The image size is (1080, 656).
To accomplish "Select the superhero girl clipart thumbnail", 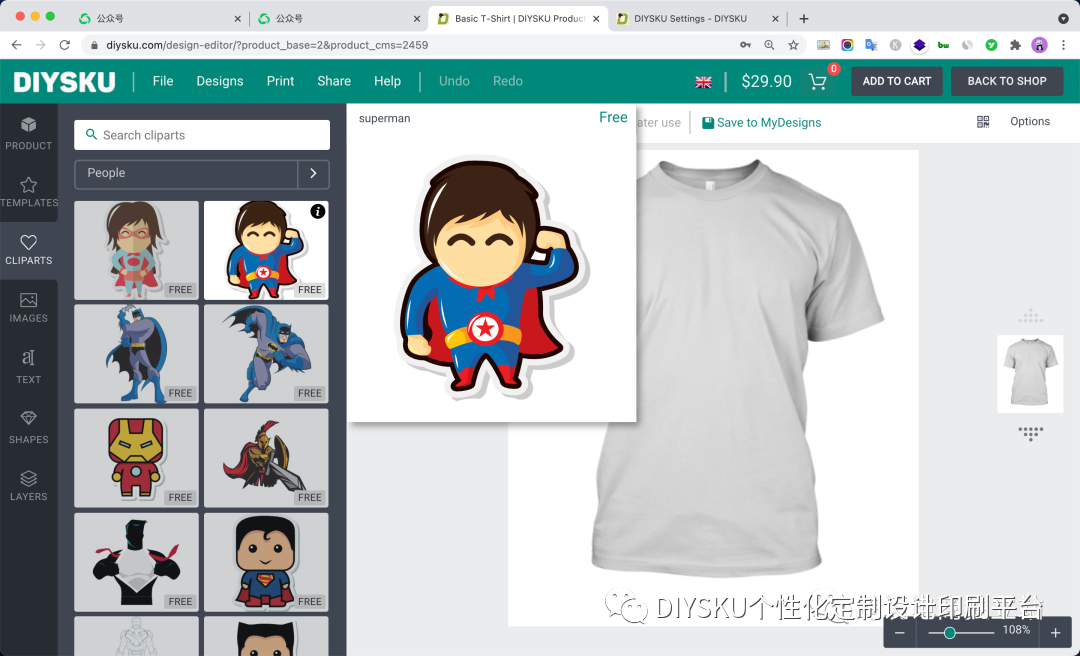I will tap(136, 250).
